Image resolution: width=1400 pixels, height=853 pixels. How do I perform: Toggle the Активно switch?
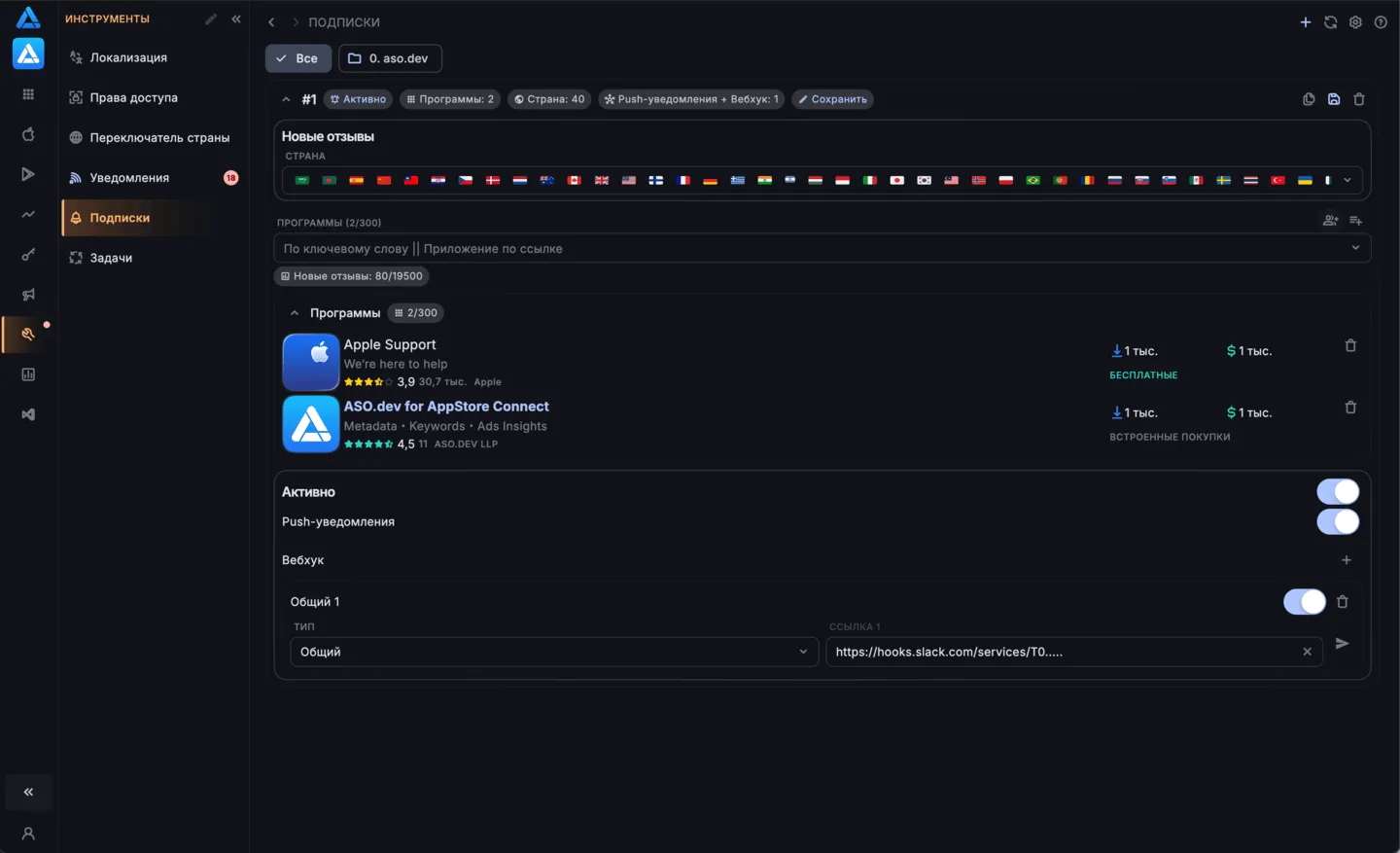coord(1338,492)
